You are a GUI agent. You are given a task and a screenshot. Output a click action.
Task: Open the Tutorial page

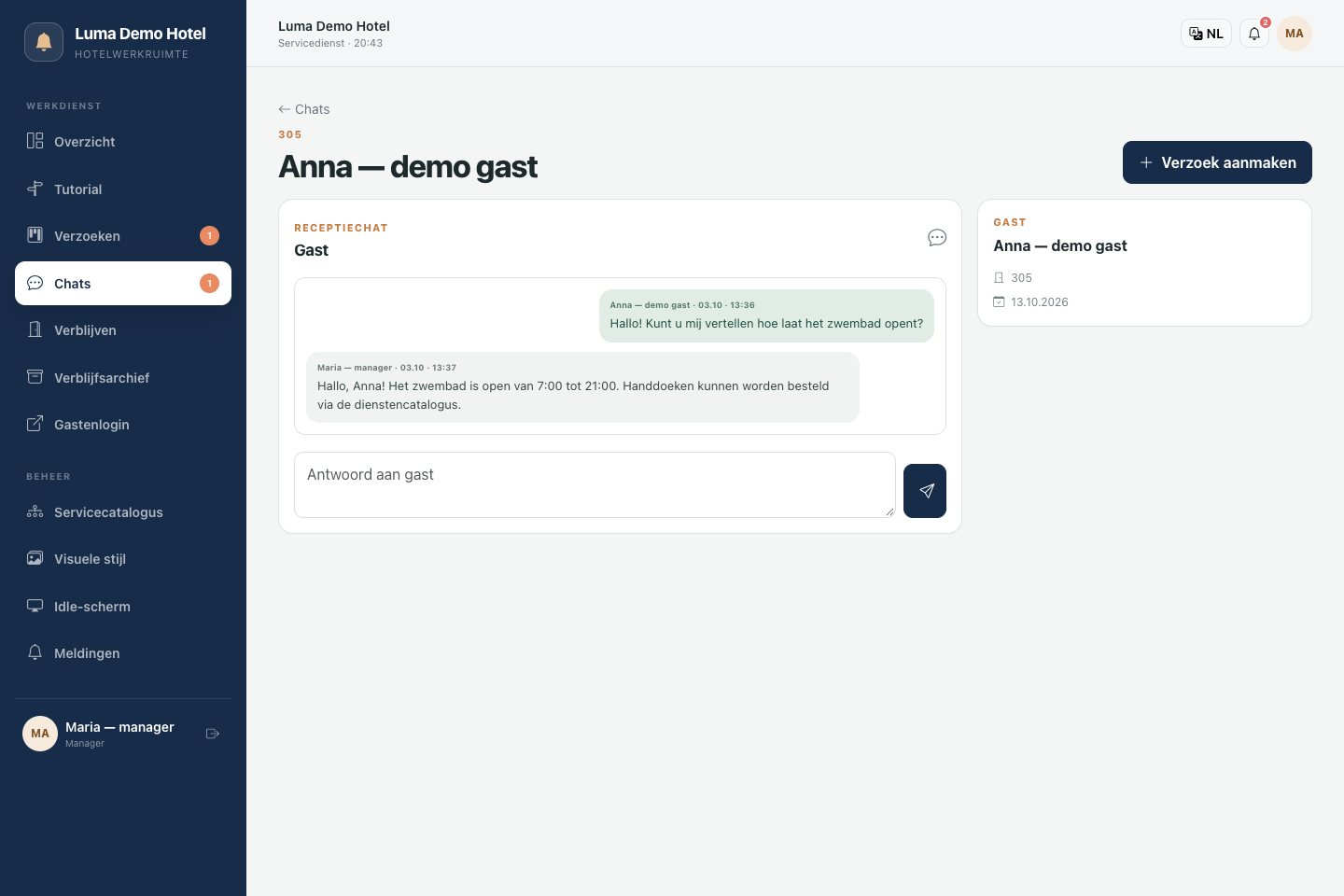[x=123, y=189]
